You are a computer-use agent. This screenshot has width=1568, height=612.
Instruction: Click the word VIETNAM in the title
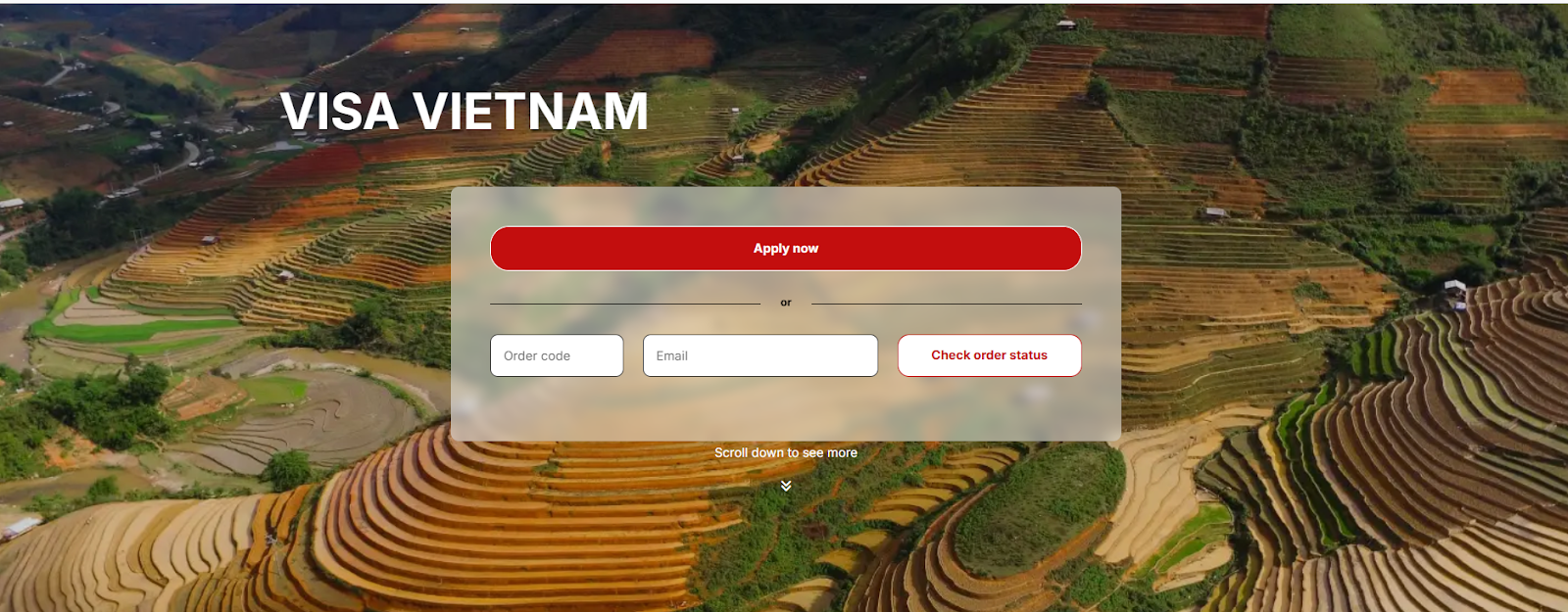tap(530, 111)
